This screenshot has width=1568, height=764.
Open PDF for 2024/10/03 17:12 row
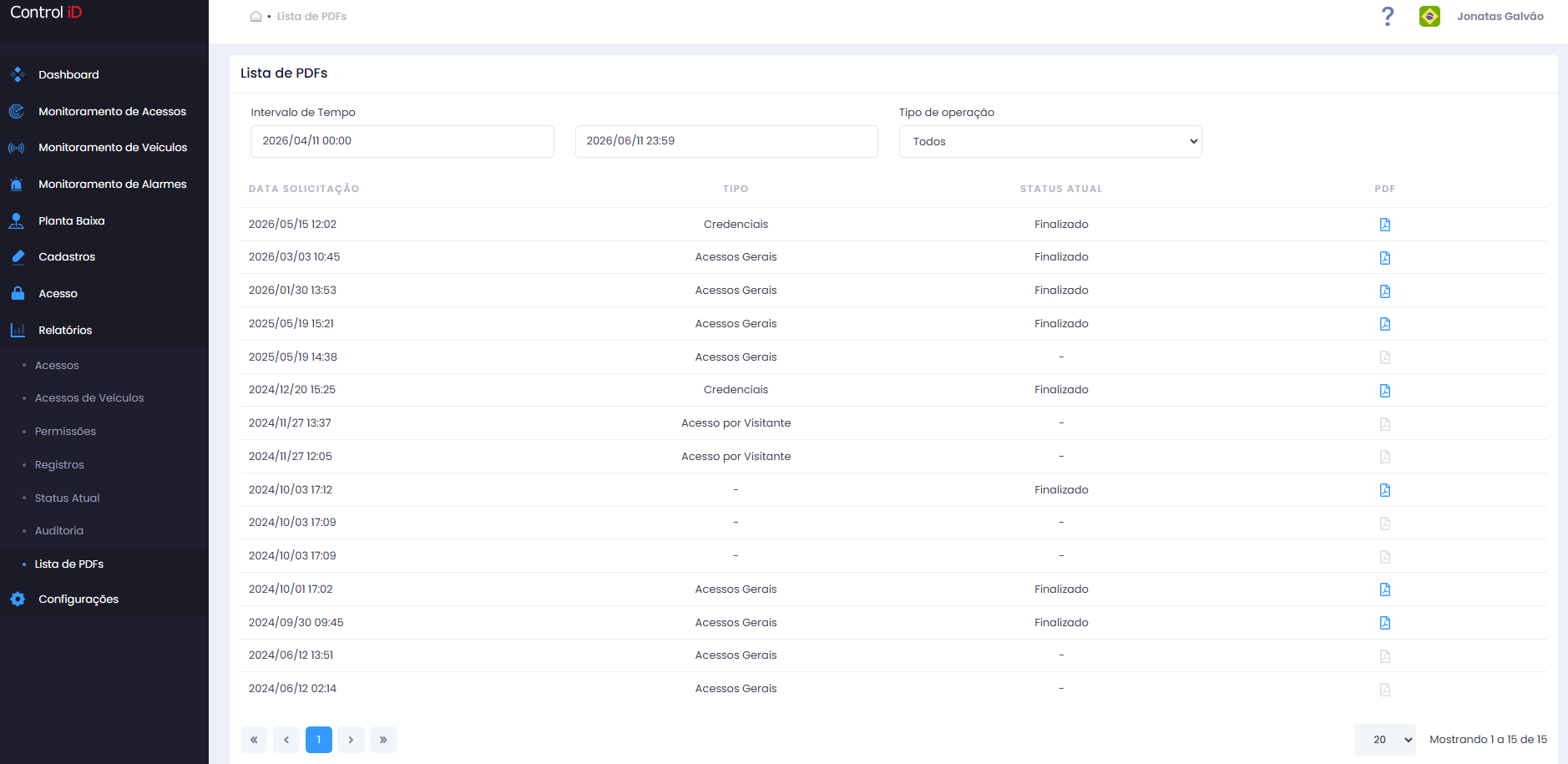coord(1384,490)
